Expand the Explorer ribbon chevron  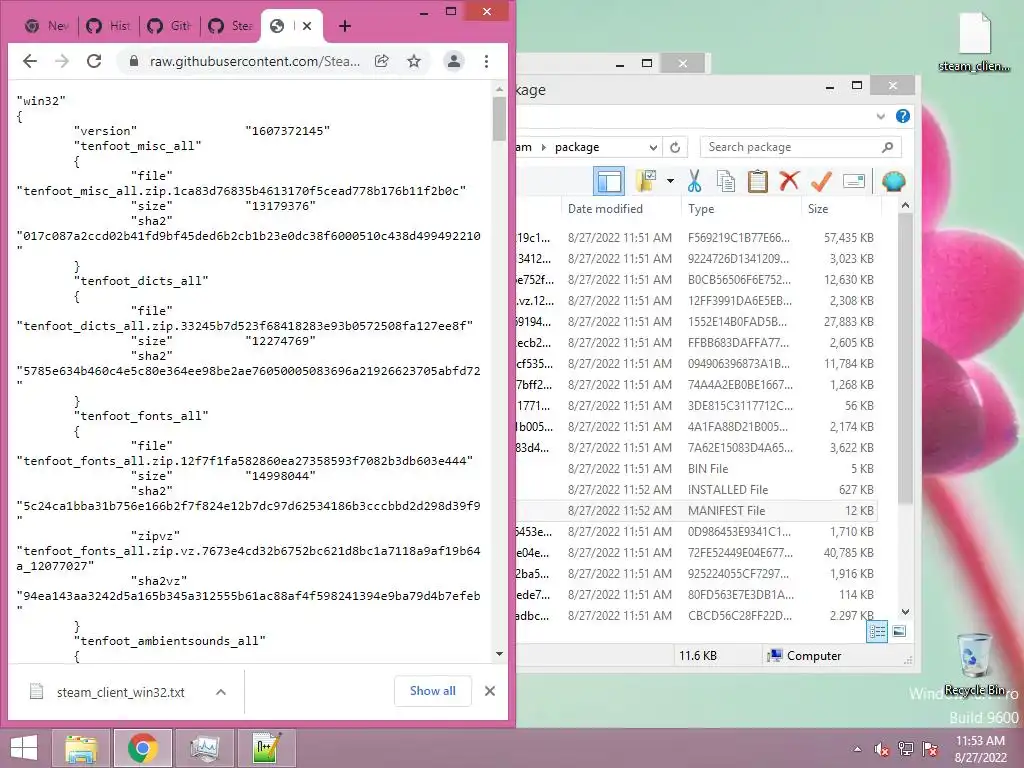pyautogui.click(x=880, y=116)
